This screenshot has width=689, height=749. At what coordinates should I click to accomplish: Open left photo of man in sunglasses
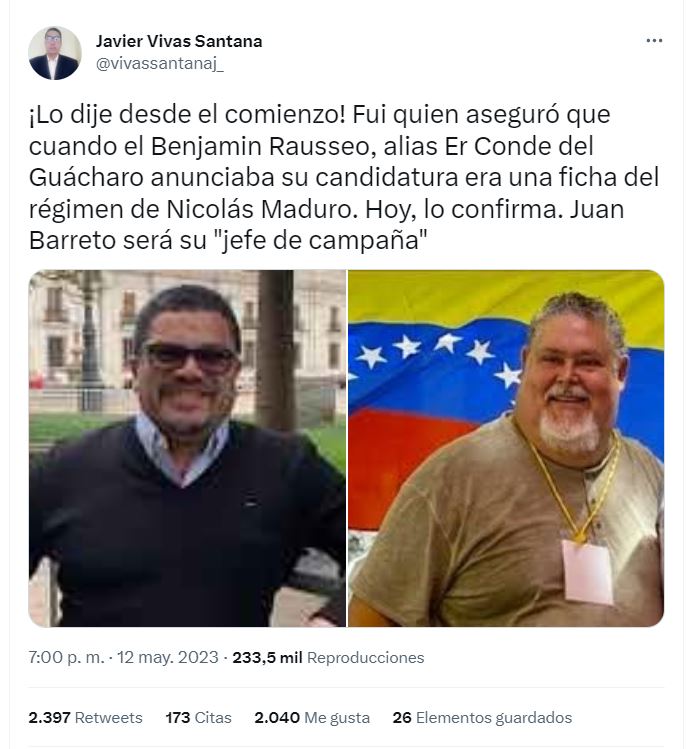click(187, 448)
